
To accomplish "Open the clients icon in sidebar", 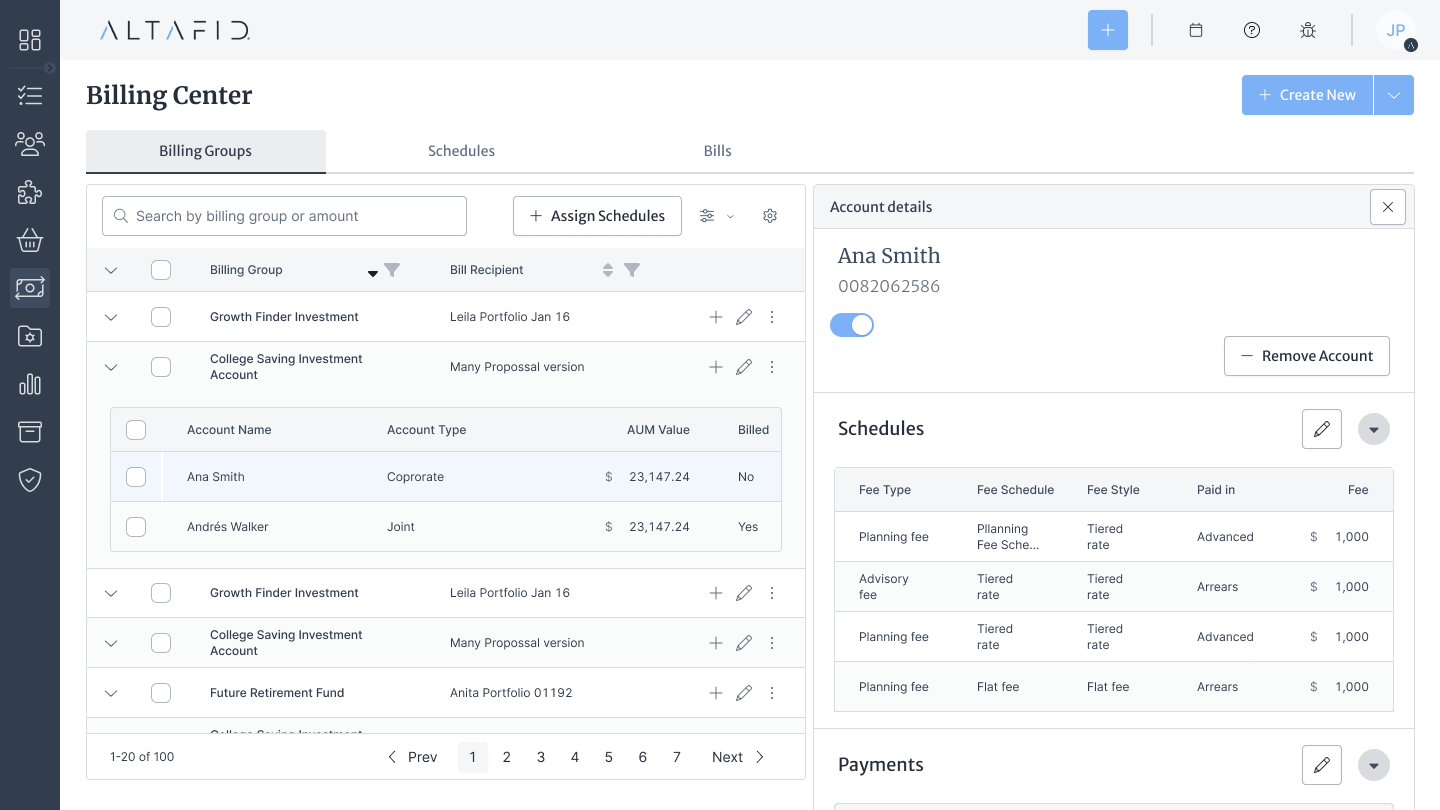I will pos(30,144).
